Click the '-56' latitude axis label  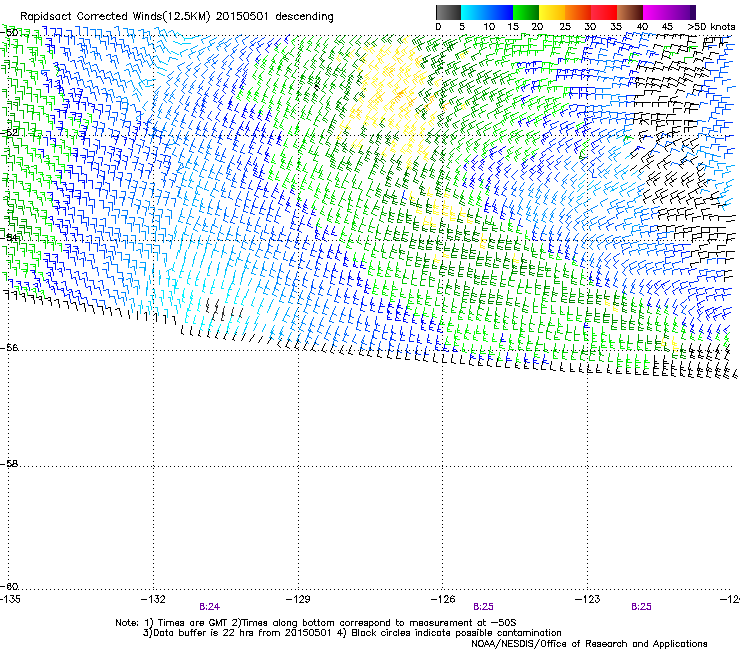[x=9, y=347]
